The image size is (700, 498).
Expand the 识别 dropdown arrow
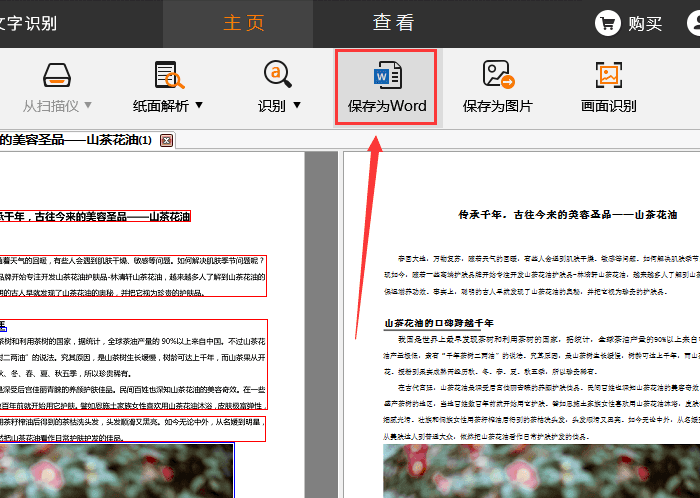pyautogui.click(x=296, y=105)
